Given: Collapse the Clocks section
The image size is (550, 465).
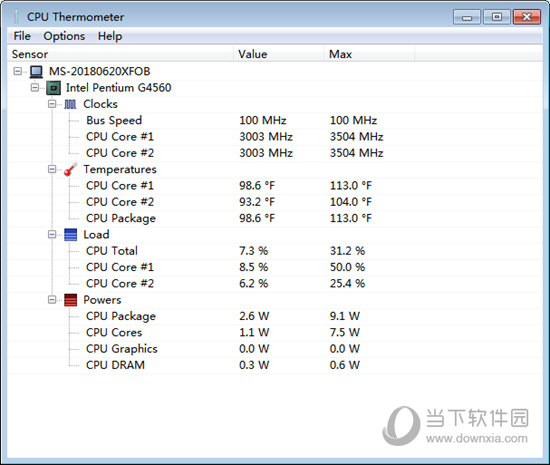Looking at the screenshot, I should click(x=52, y=104).
